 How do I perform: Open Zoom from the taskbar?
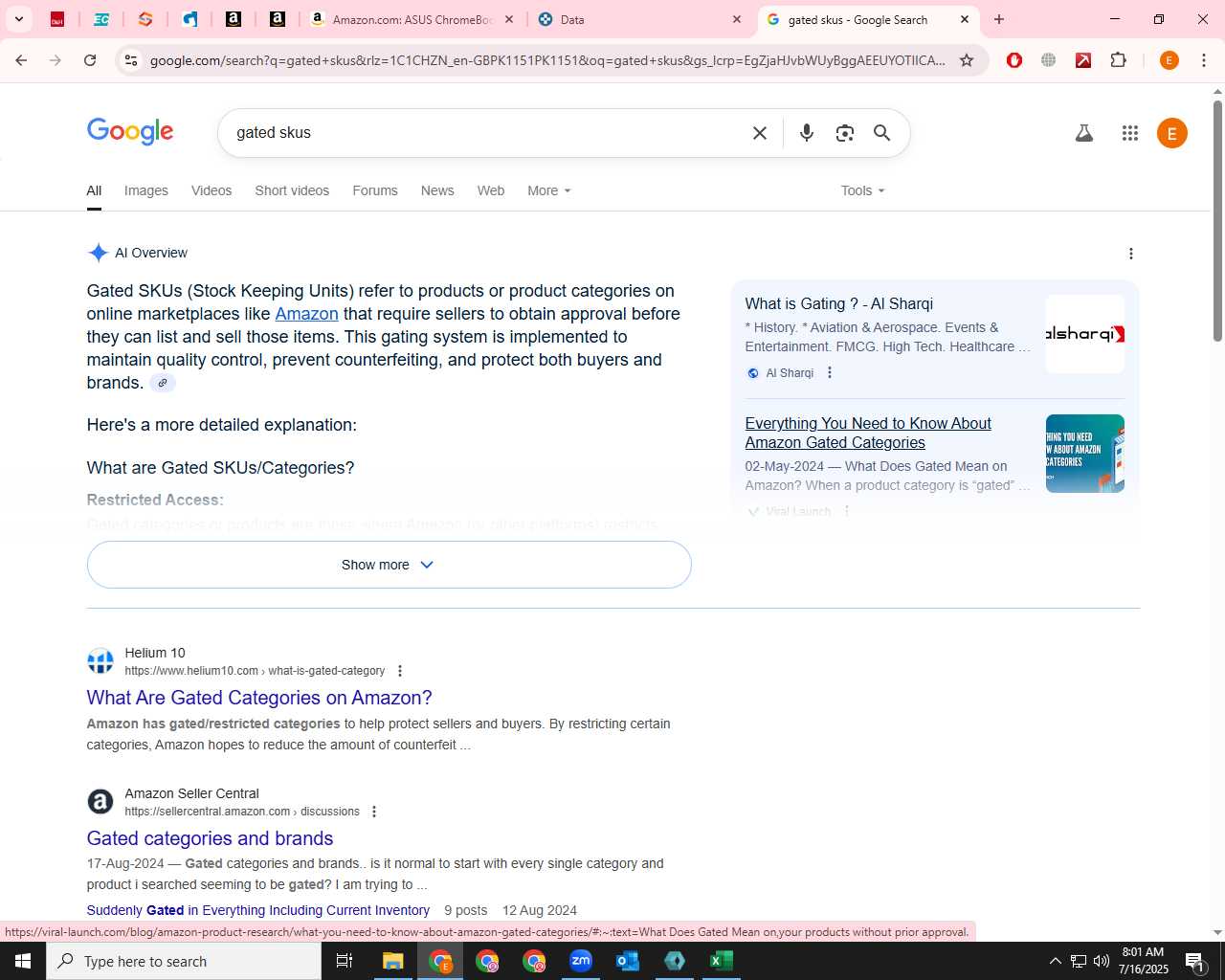[581, 961]
